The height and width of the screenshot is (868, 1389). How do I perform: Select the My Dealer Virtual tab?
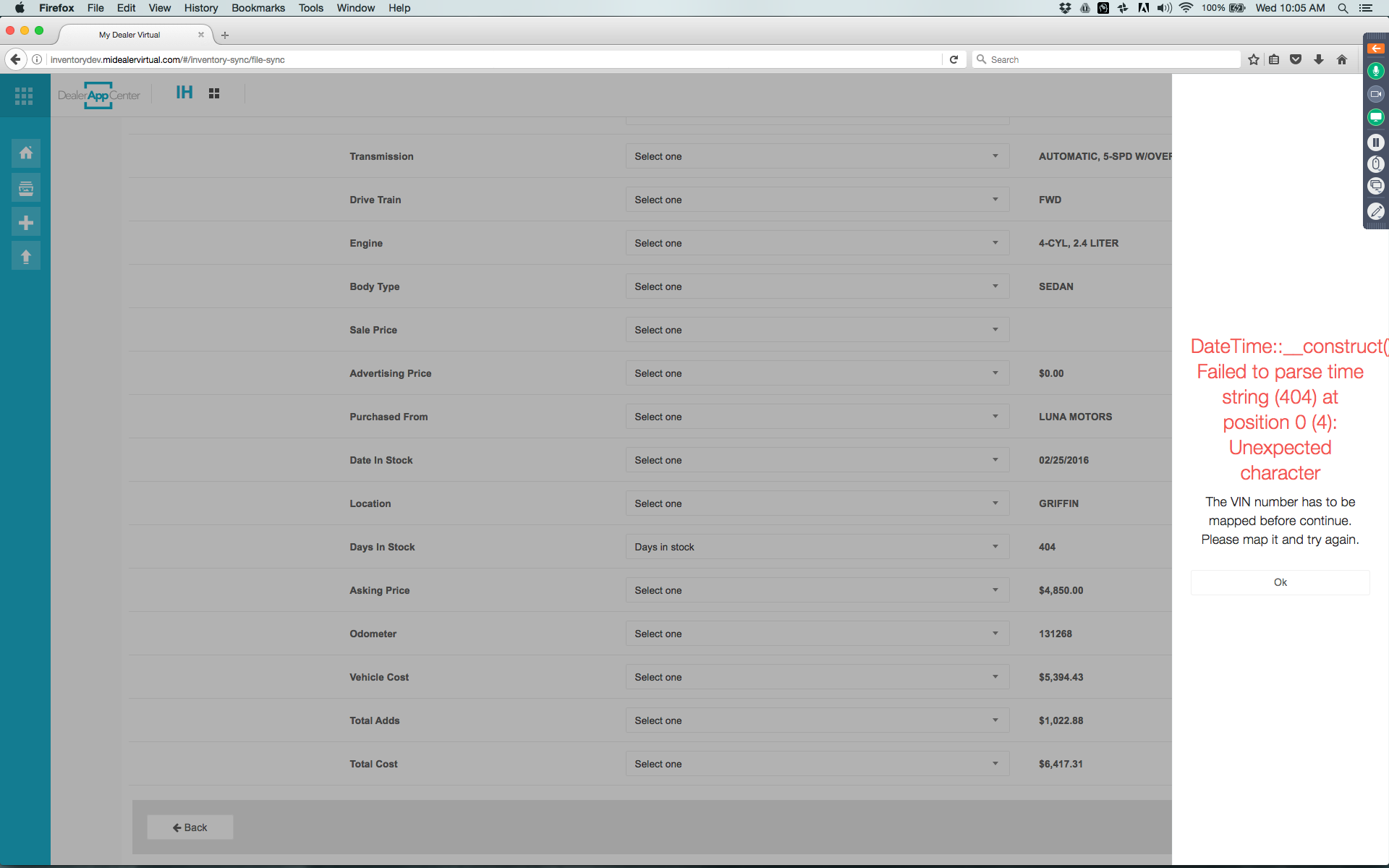pos(129,35)
